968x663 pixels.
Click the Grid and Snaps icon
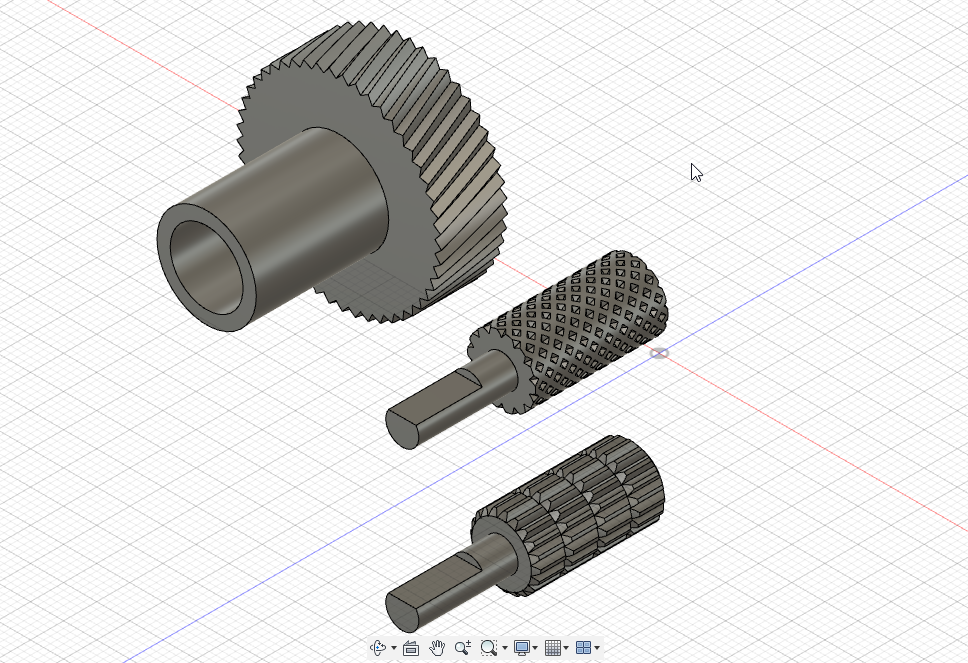pyautogui.click(x=553, y=648)
